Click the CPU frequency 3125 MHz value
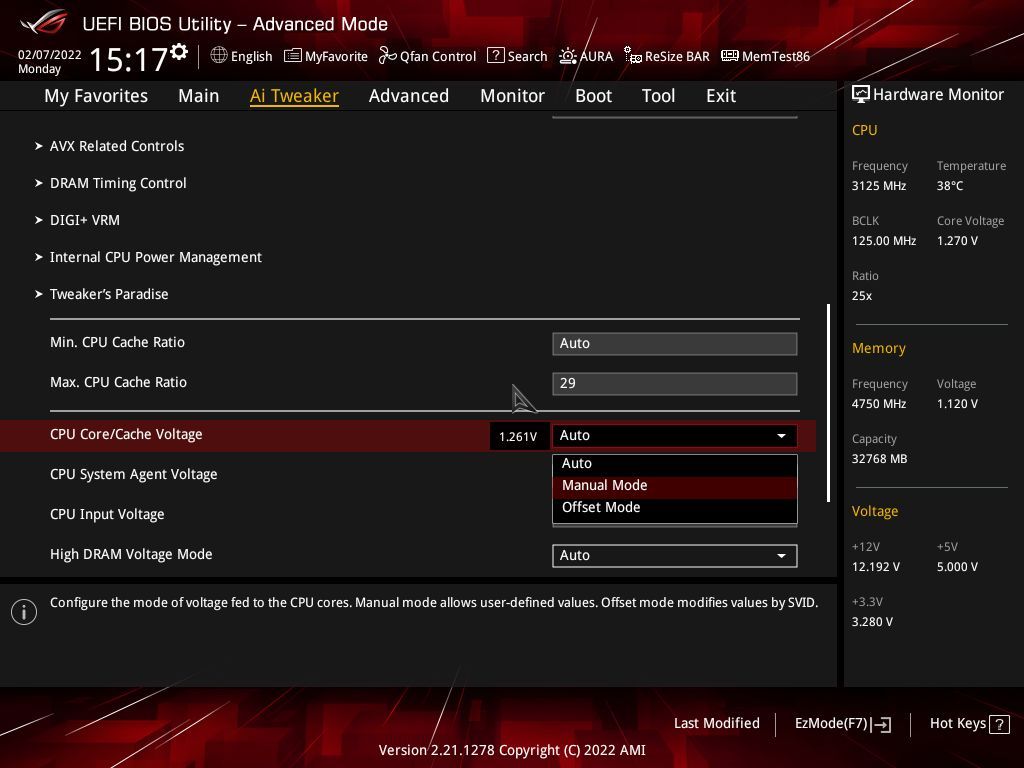1024x768 pixels. 878,186
